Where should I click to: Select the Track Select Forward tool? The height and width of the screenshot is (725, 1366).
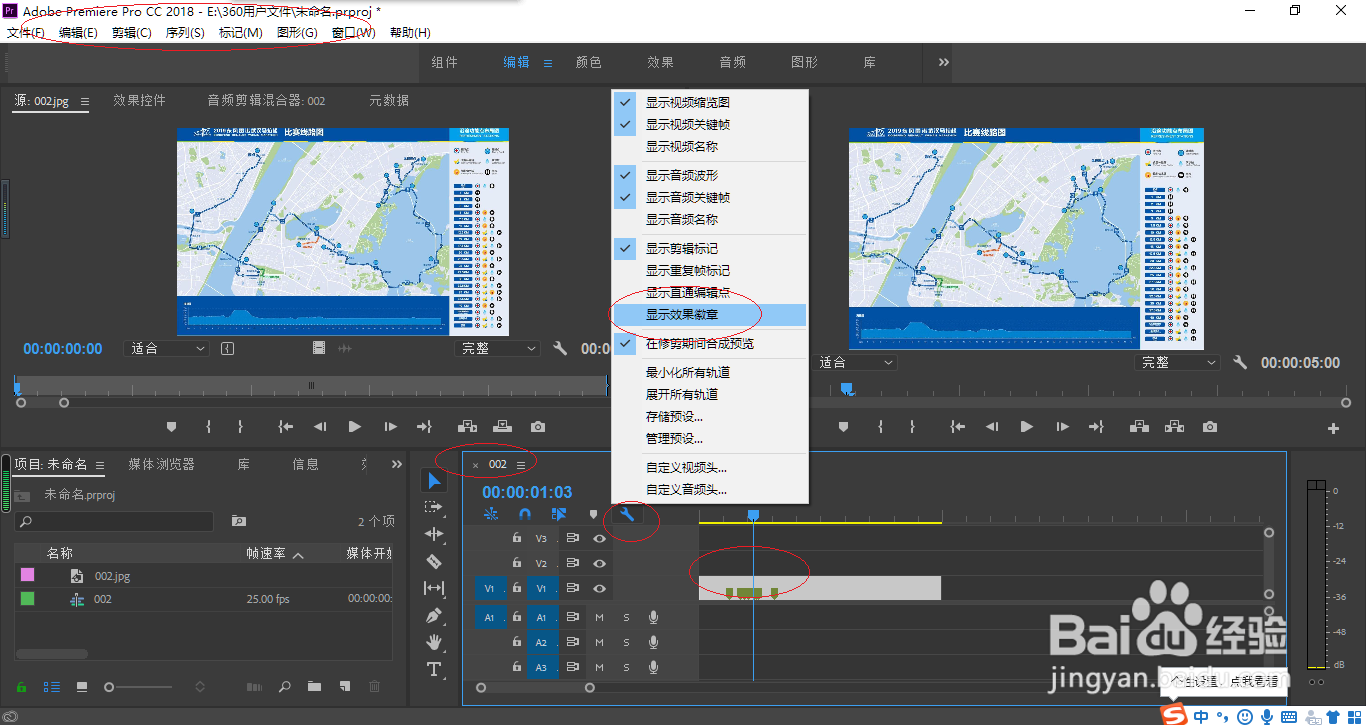pyautogui.click(x=434, y=506)
